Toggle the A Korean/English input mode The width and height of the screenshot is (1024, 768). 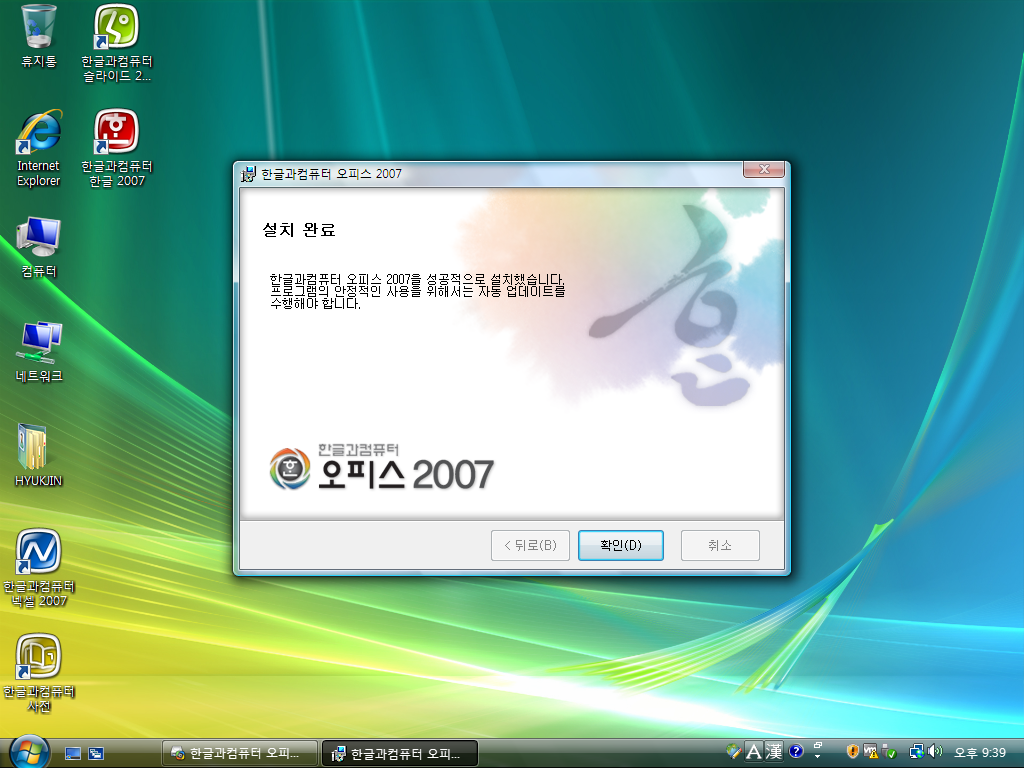click(x=754, y=752)
